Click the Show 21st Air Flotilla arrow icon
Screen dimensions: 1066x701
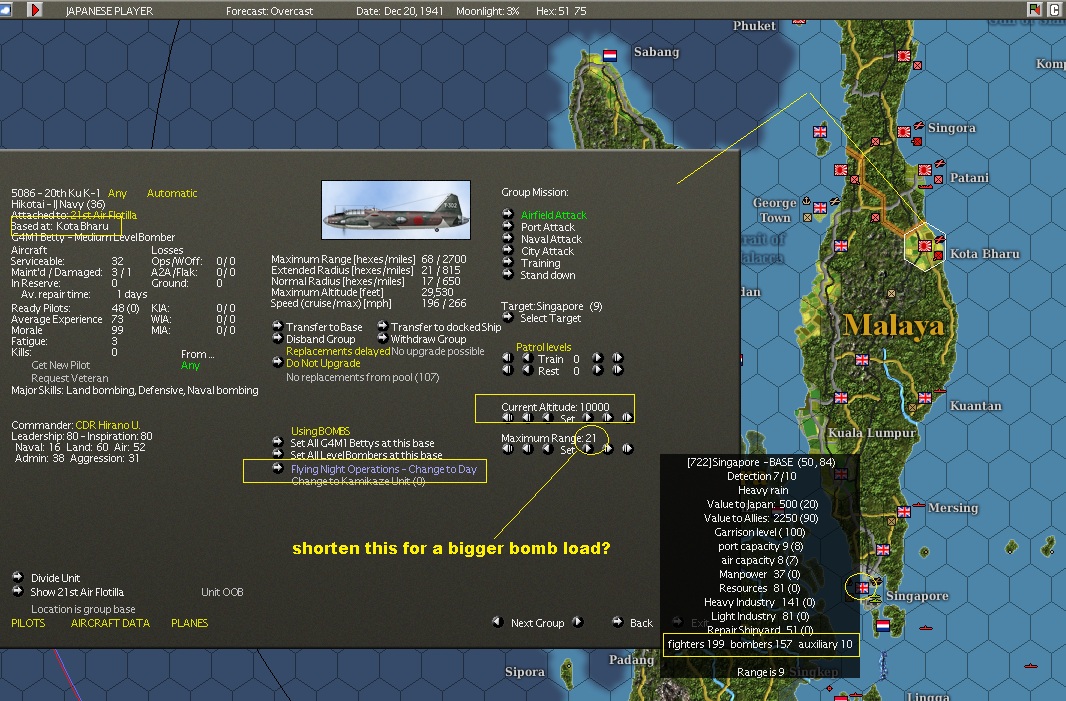pos(18,591)
